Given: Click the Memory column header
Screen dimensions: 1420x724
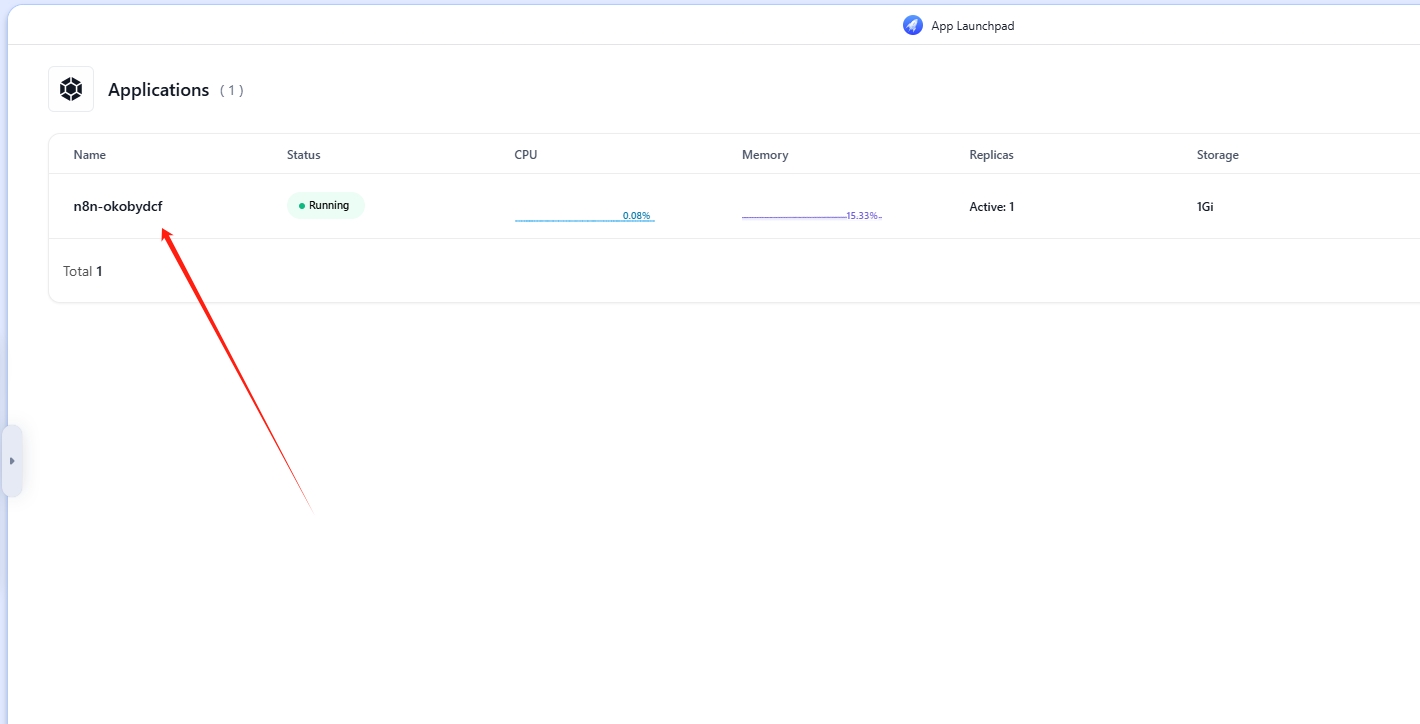Looking at the screenshot, I should coord(765,155).
